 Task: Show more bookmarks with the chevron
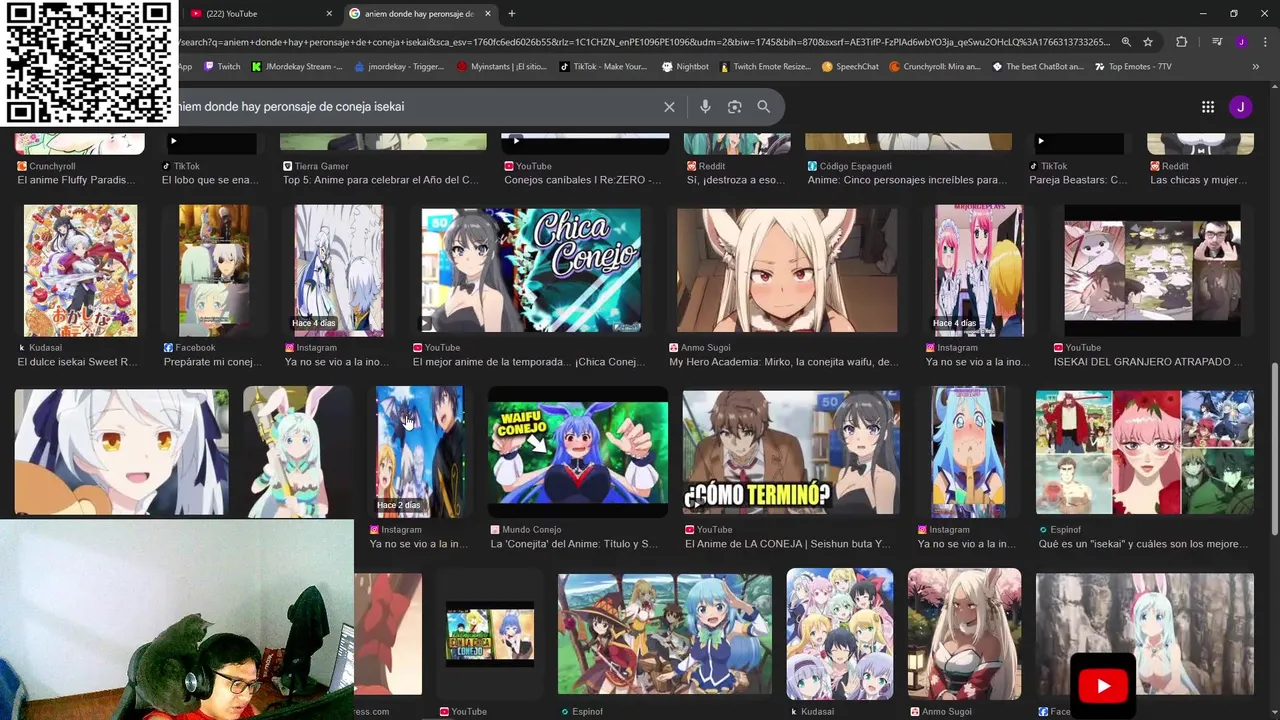point(1256,67)
